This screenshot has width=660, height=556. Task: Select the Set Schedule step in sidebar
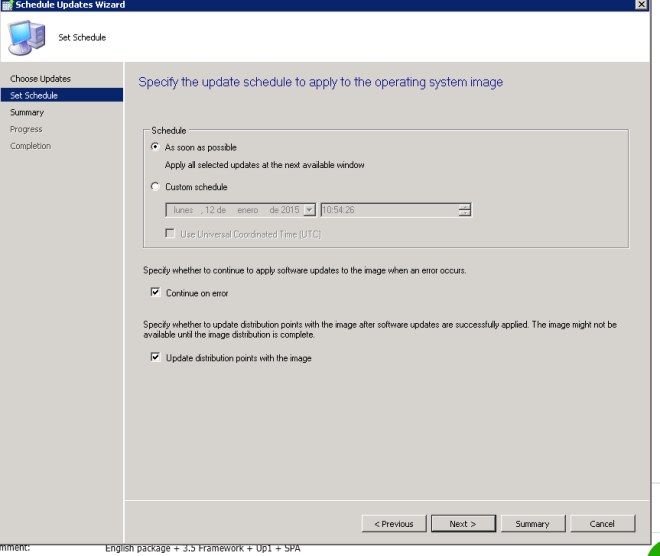[x=34, y=95]
